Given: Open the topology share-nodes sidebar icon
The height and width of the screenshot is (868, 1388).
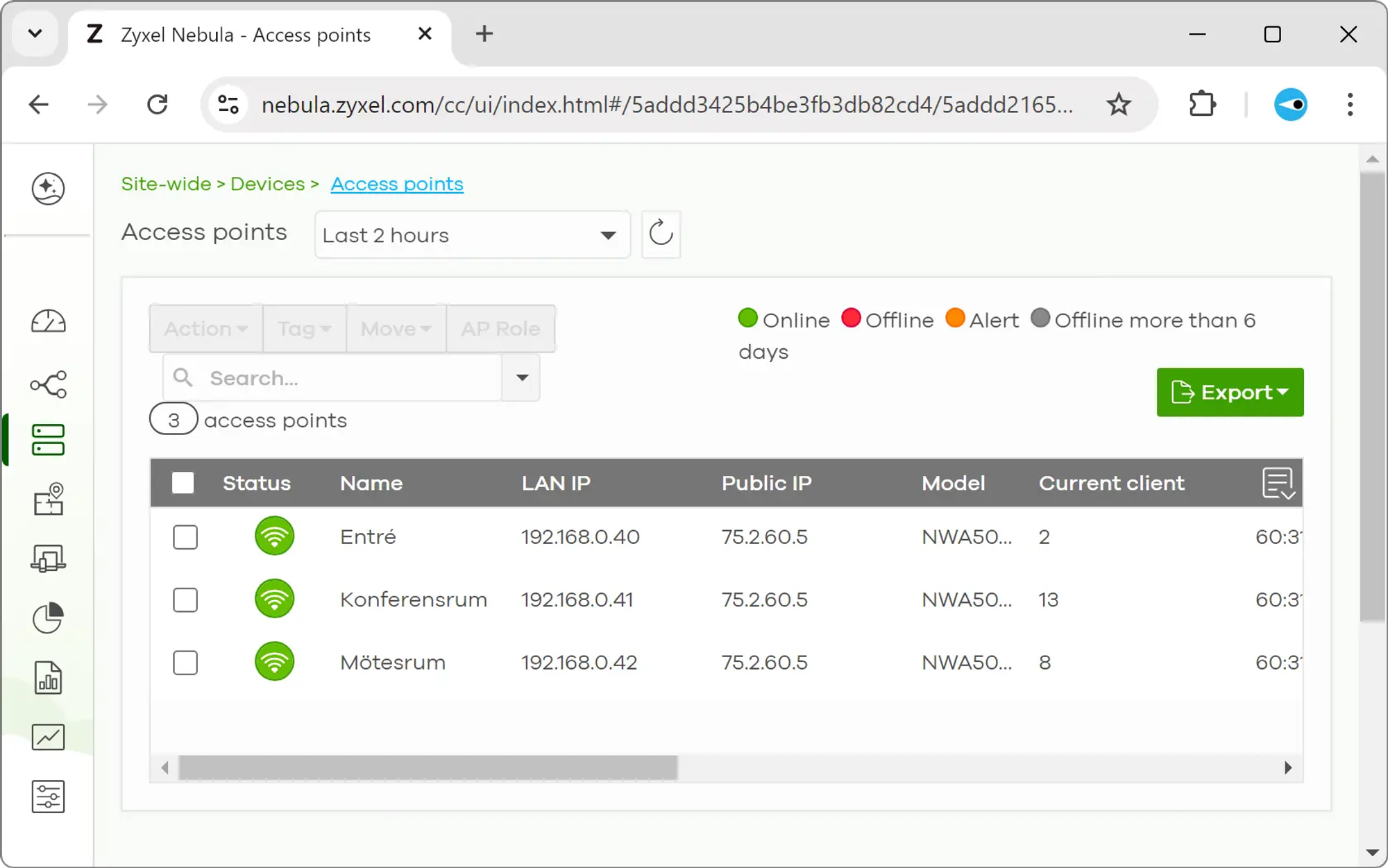Looking at the screenshot, I should pyautogui.click(x=48, y=384).
